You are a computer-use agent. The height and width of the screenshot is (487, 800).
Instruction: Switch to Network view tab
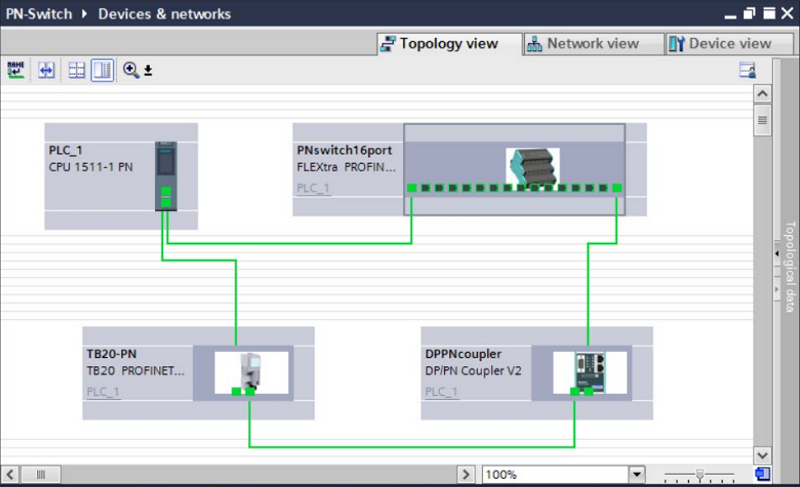point(593,44)
